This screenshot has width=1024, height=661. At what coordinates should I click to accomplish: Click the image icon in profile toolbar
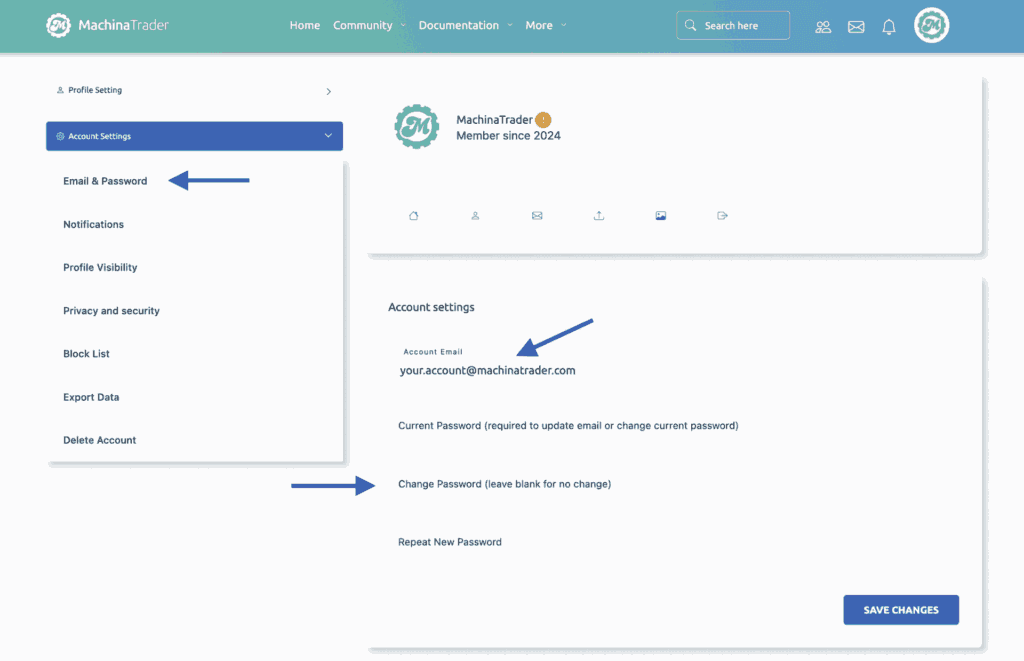click(x=661, y=216)
